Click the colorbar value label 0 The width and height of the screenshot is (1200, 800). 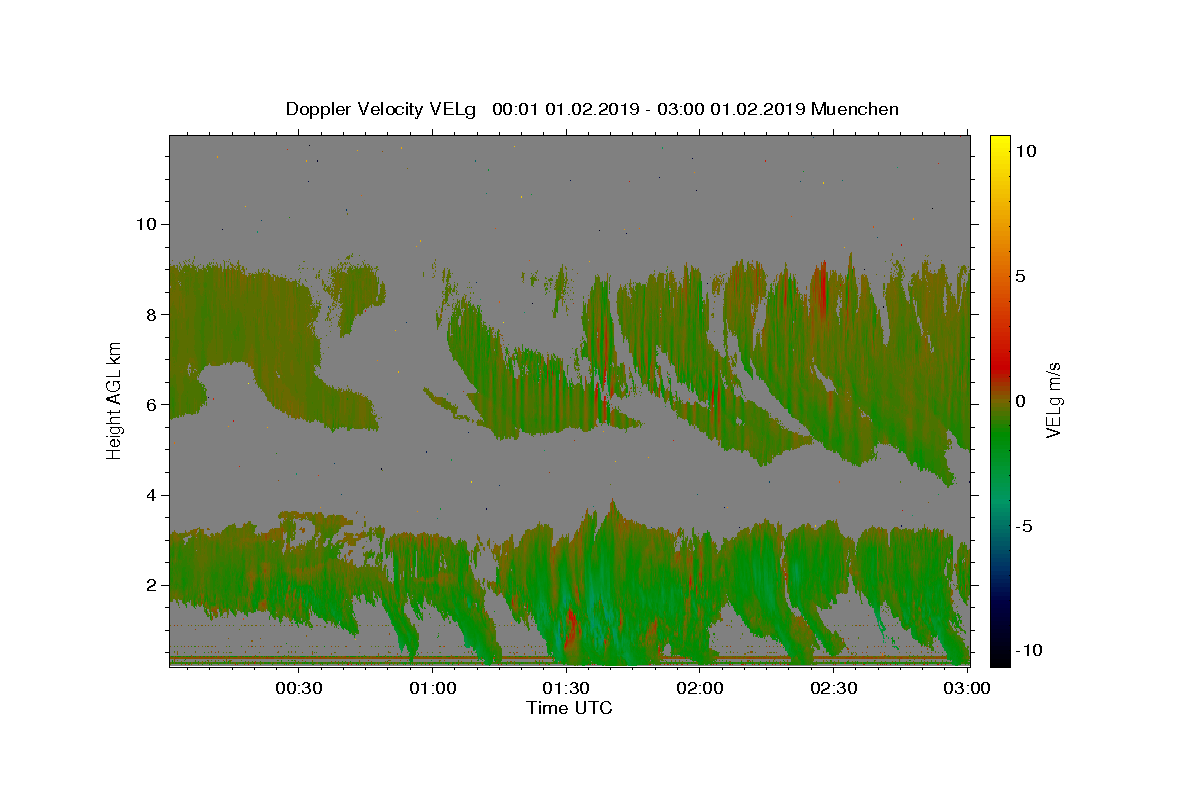1022,401
